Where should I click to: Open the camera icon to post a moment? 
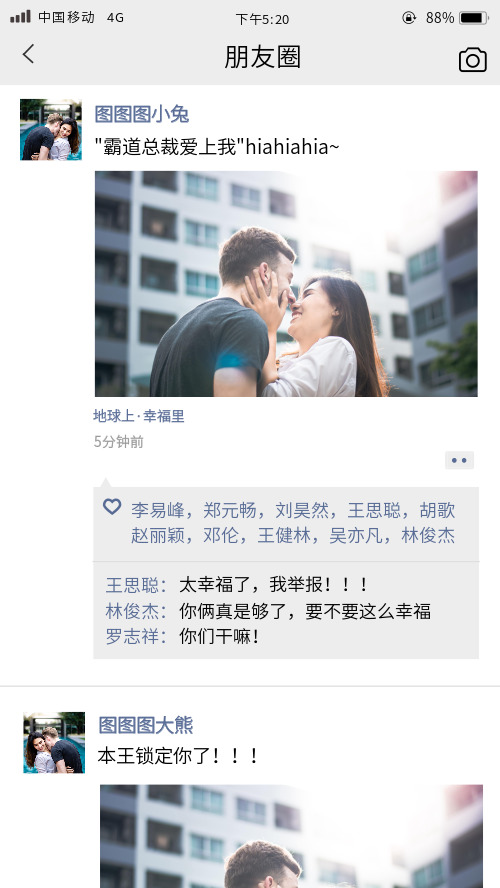point(472,59)
